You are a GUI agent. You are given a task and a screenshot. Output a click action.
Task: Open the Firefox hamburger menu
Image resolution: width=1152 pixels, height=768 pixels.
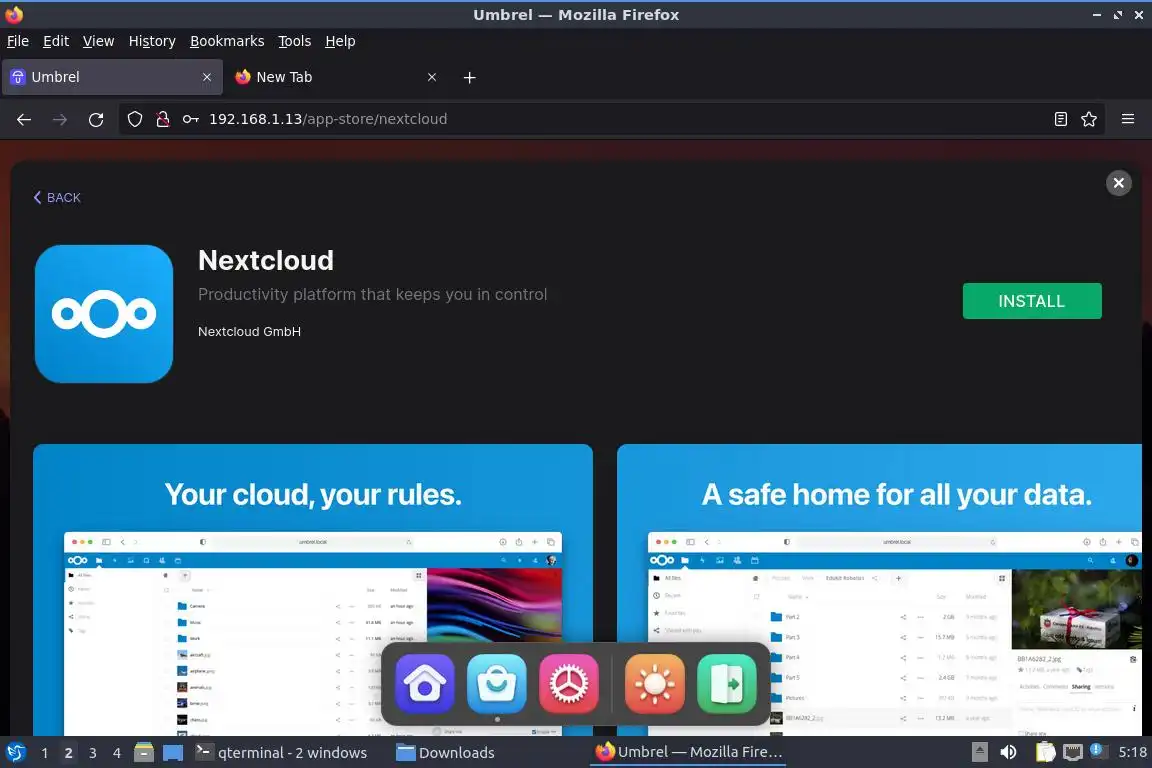[1128, 119]
